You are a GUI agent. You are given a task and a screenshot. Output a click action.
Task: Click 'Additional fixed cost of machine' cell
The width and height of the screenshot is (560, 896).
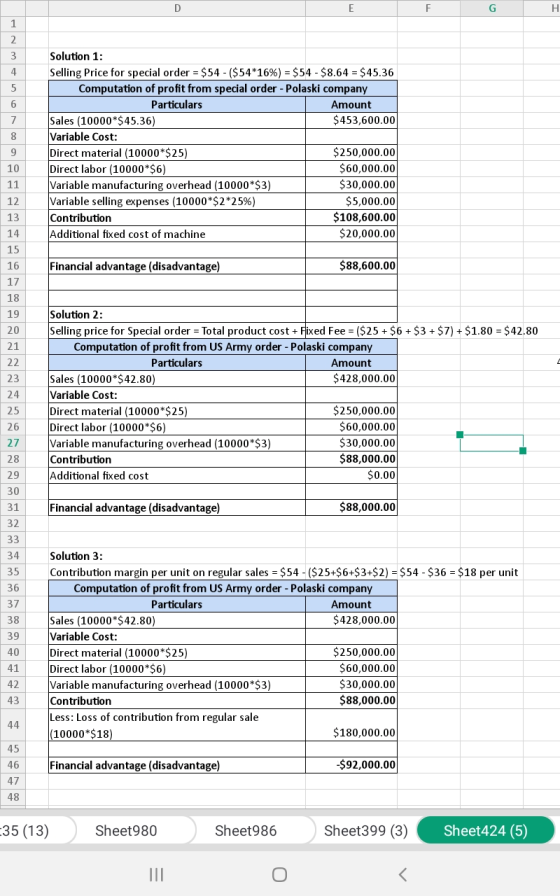coord(177,234)
